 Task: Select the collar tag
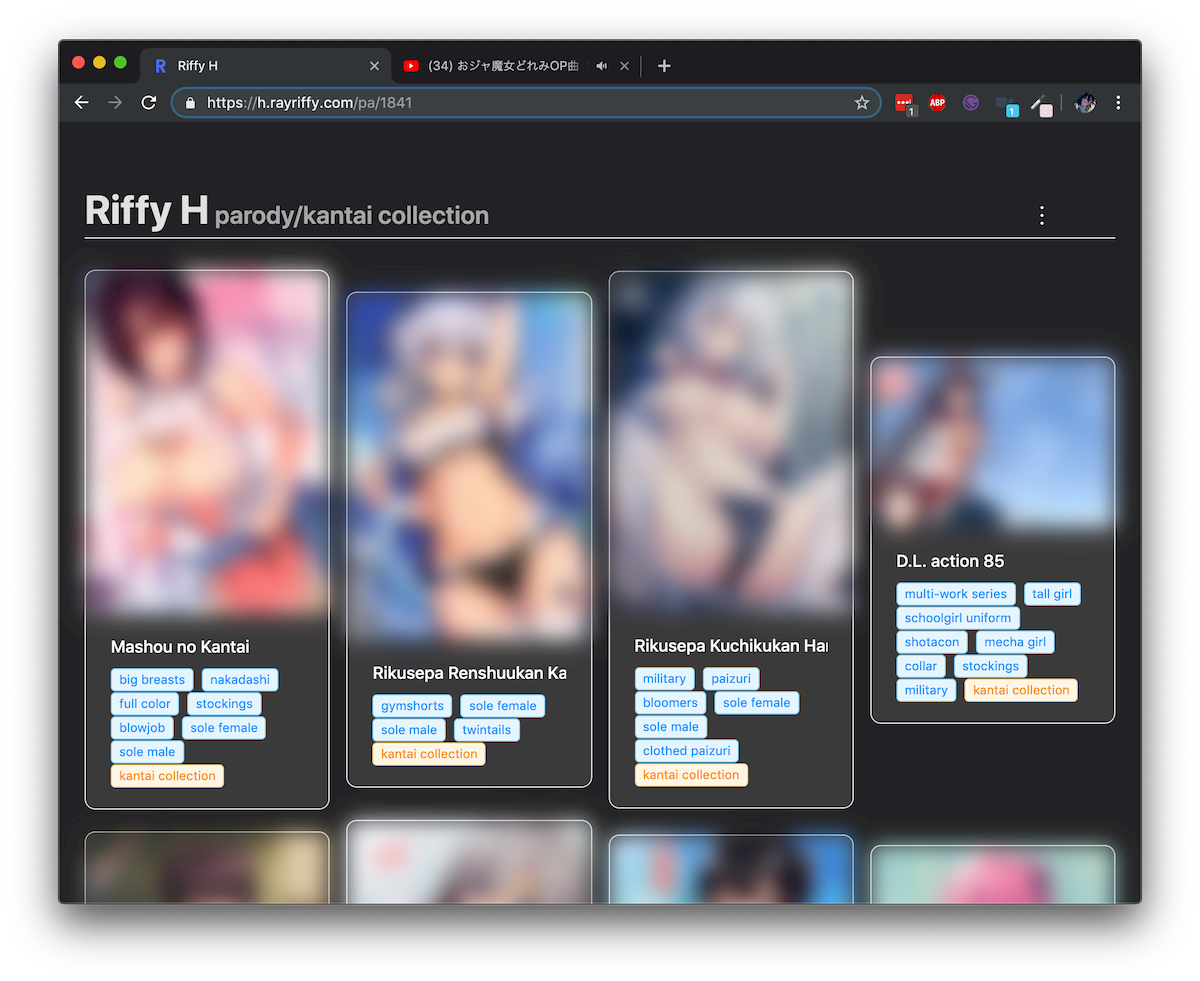921,666
